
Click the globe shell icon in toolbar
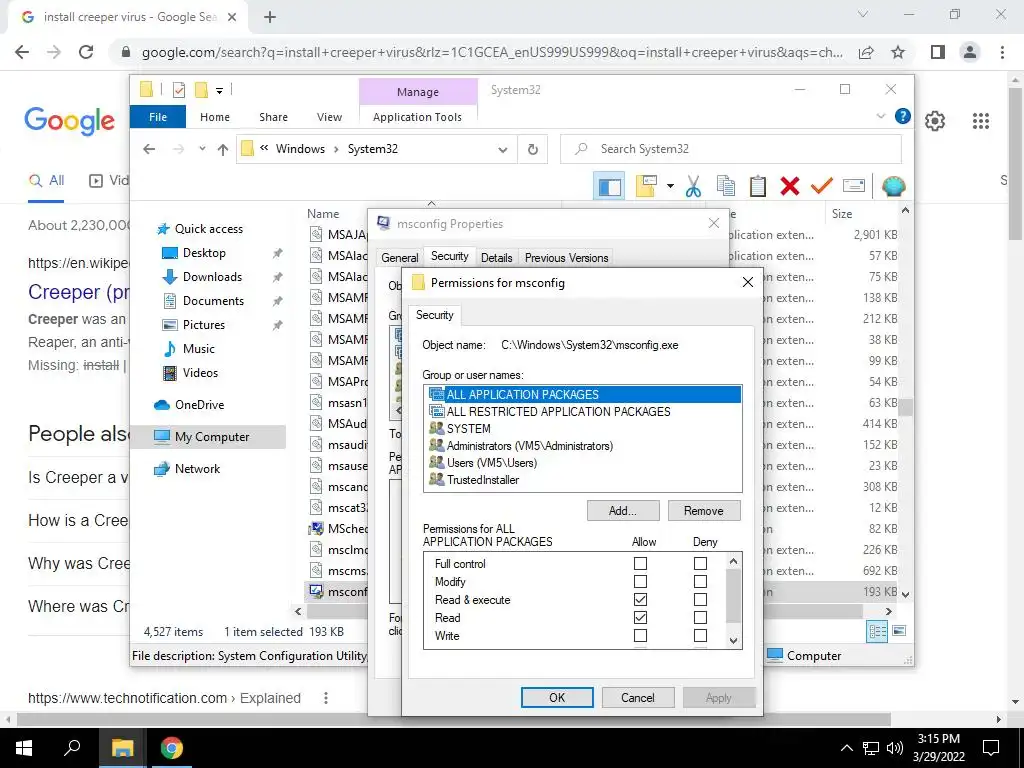point(893,186)
